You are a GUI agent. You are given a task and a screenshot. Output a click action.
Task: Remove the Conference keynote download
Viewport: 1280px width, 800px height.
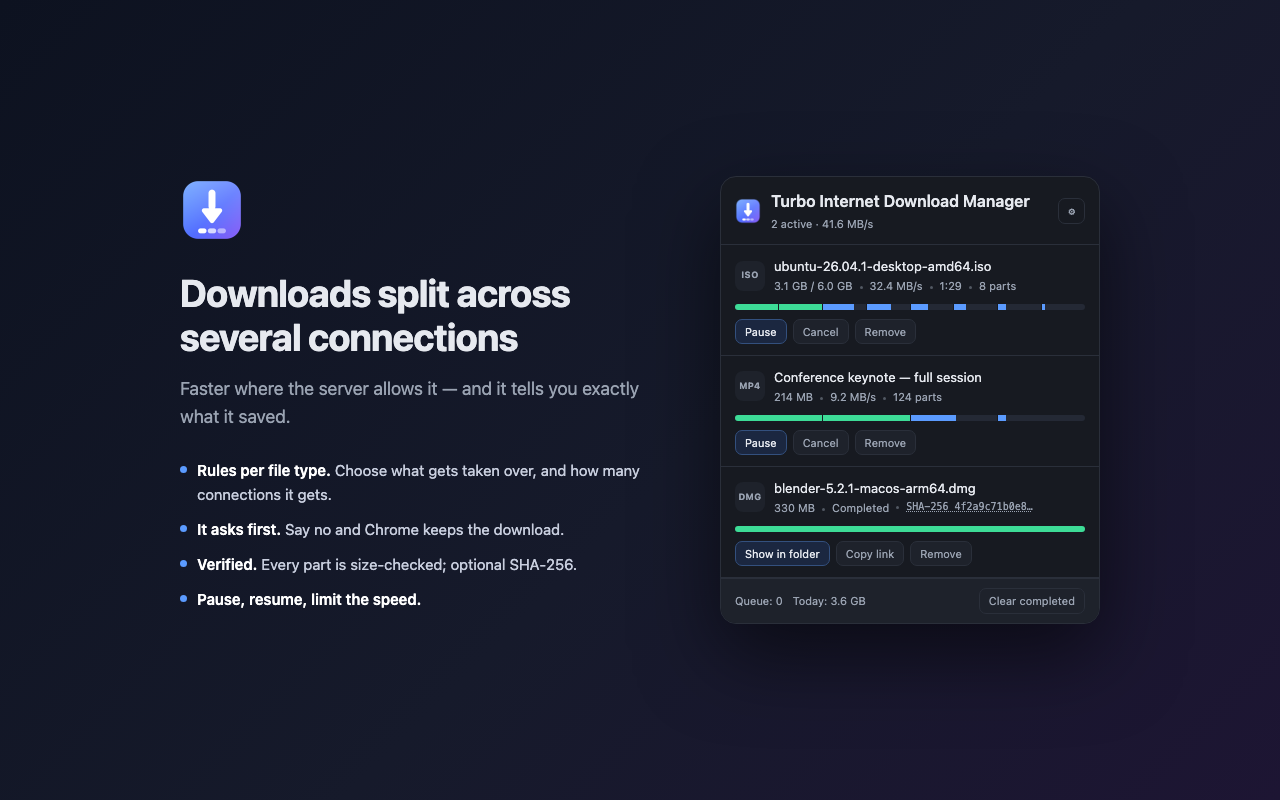point(885,443)
